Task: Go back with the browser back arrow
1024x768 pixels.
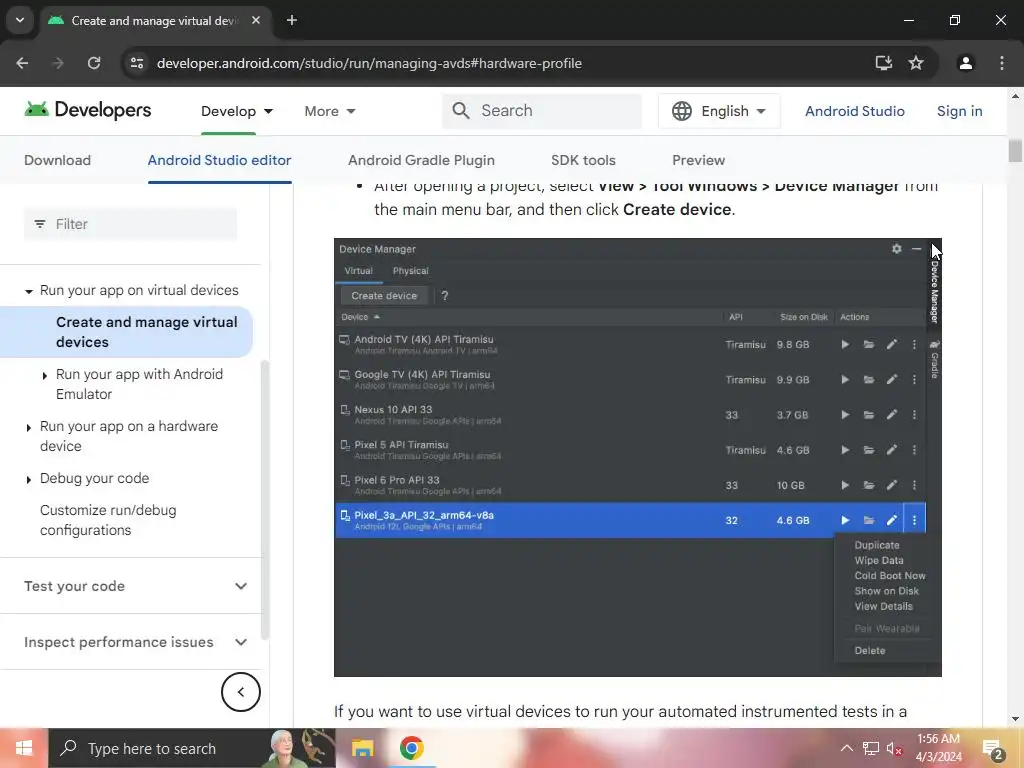Action: click(22, 63)
